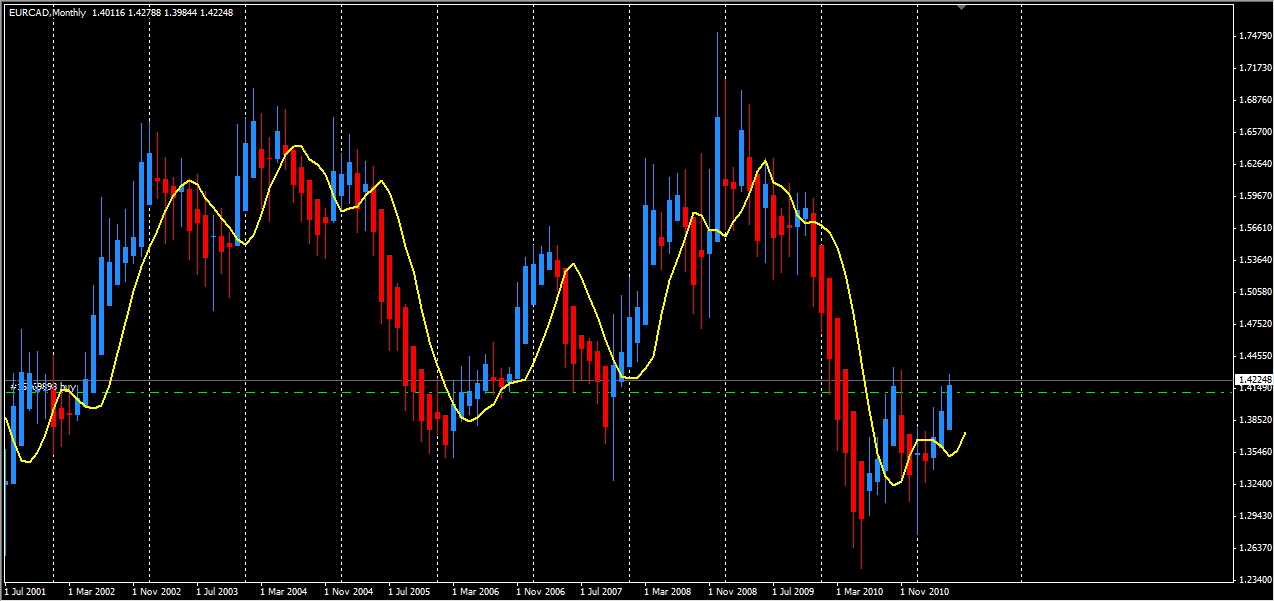Screen dimensions: 1274x601
Task: Click the 1 Nov 2010 date label
Action: point(925,591)
